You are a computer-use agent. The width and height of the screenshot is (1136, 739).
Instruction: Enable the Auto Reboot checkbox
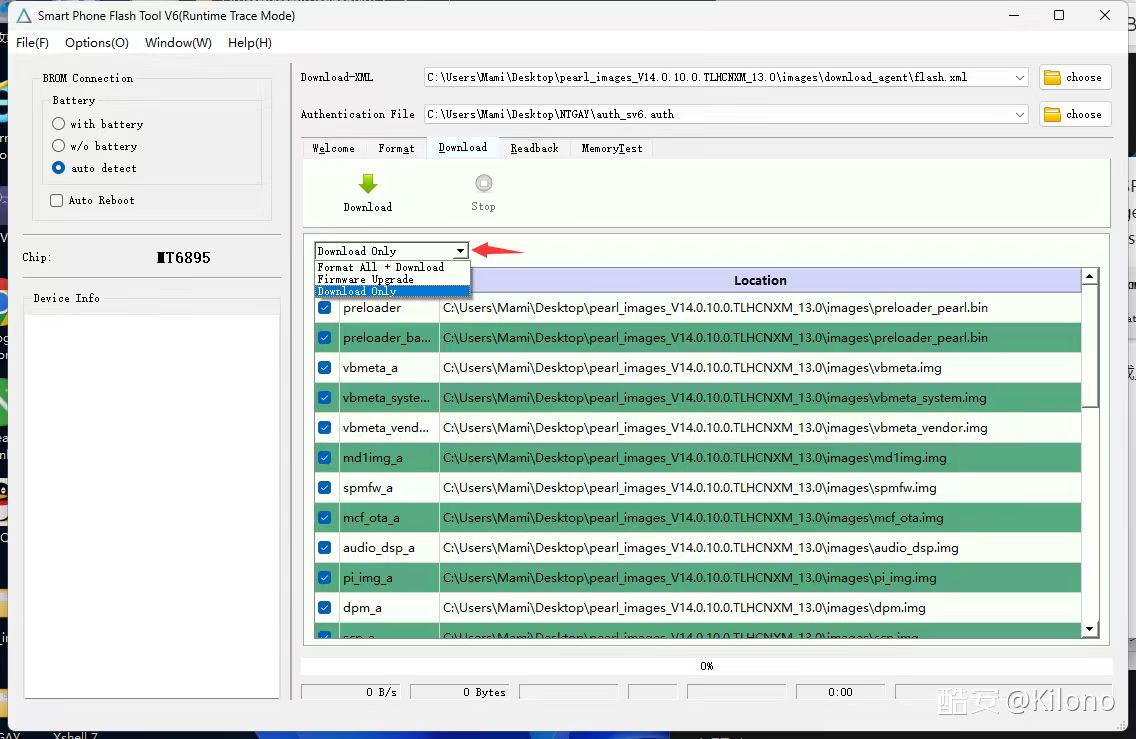57,201
